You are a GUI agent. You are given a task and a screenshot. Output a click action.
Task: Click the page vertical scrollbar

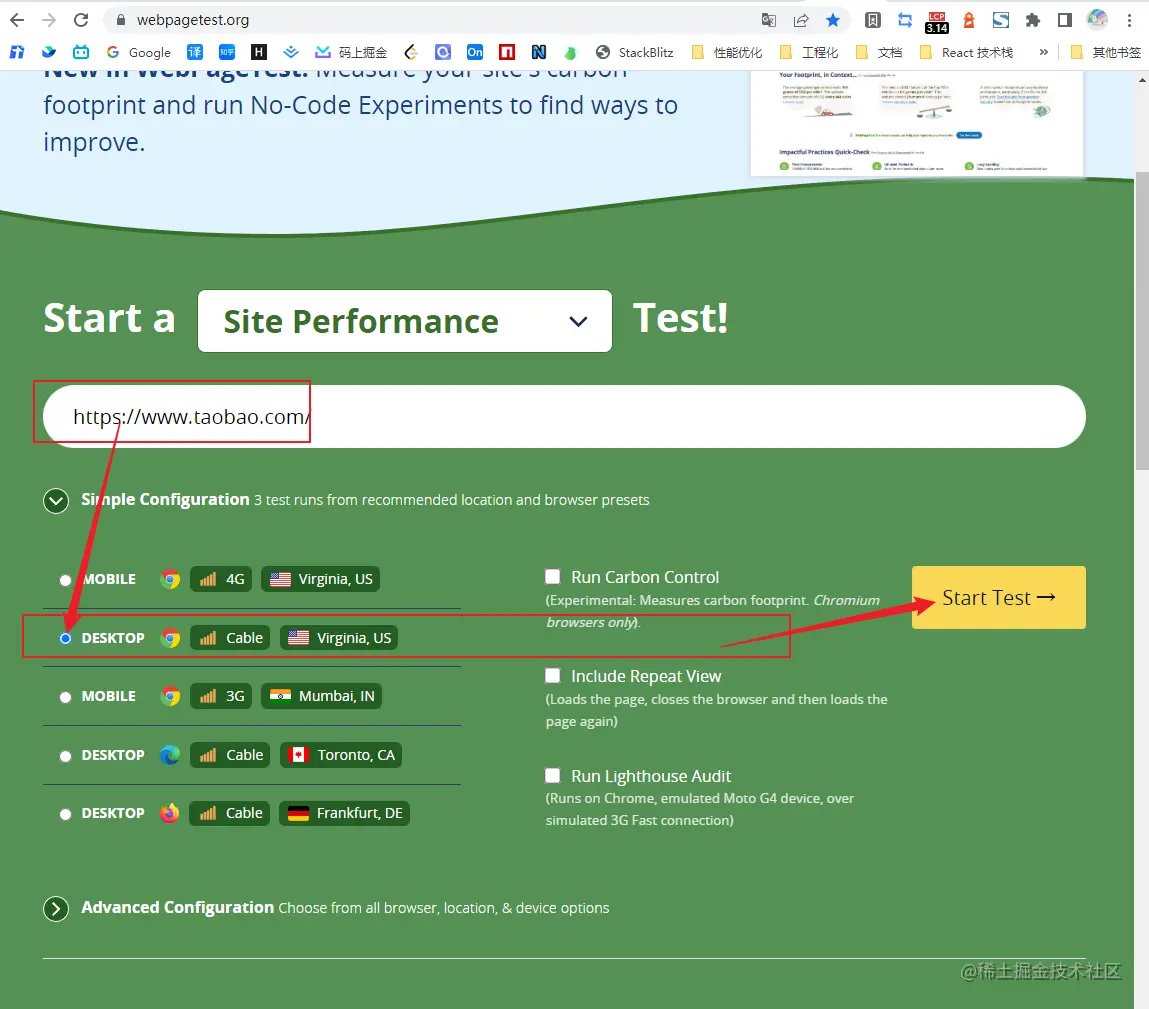1142,322
